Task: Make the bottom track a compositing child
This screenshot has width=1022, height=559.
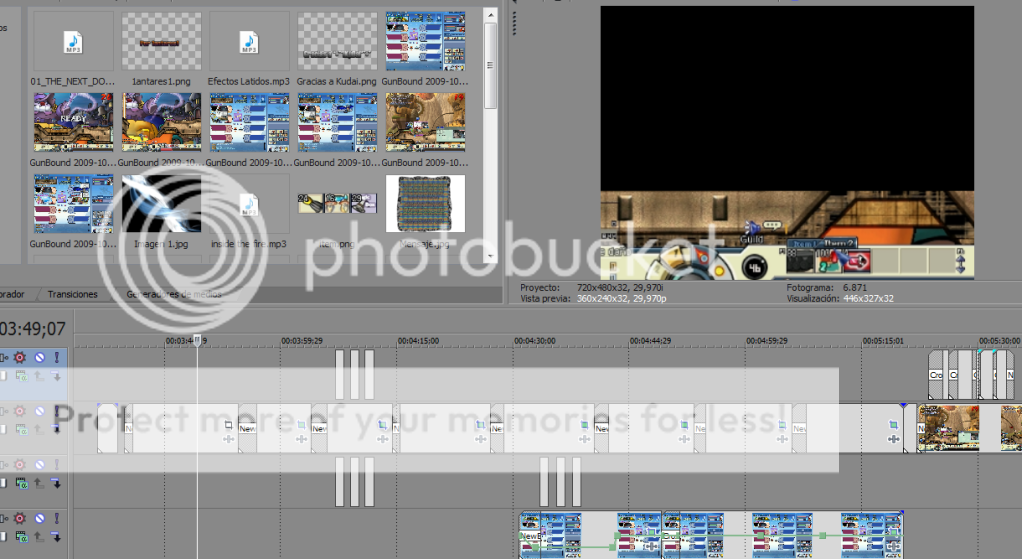Action: point(56,537)
